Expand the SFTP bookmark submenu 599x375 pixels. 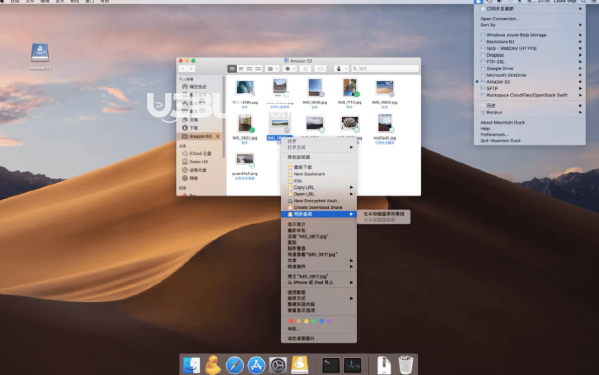click(529, 89)
